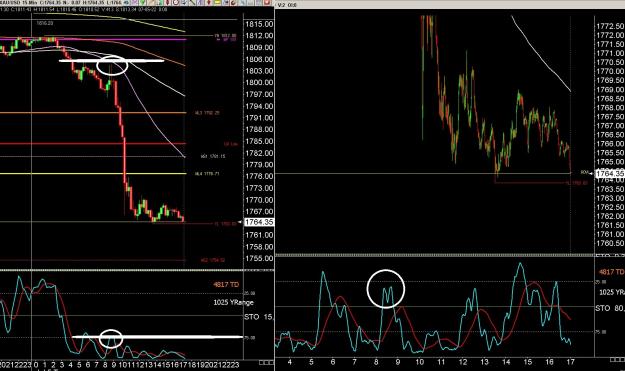This screenshot has width=625, height=371.
Task: Click hour 13 on the right chart time axis
Action: [x=484, y=362]
